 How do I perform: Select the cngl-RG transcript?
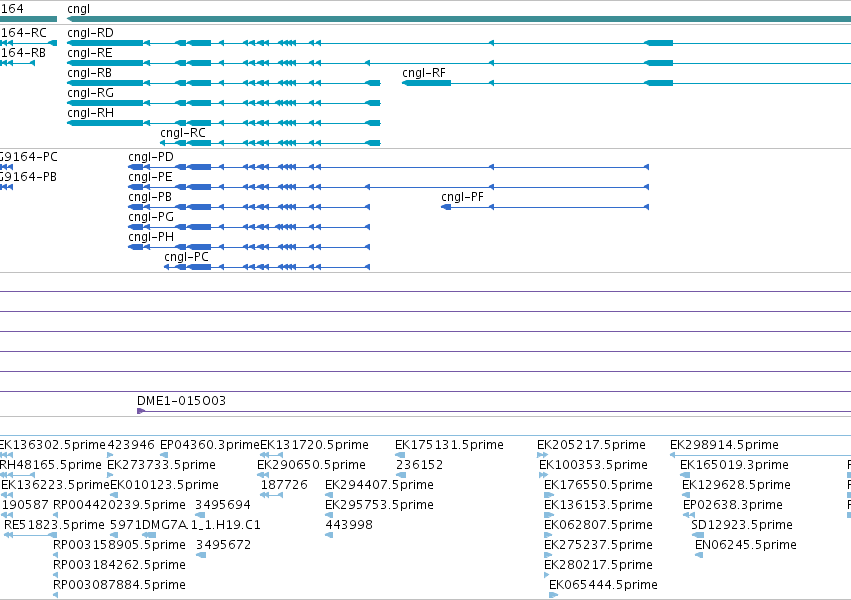(x=91, y=93)
